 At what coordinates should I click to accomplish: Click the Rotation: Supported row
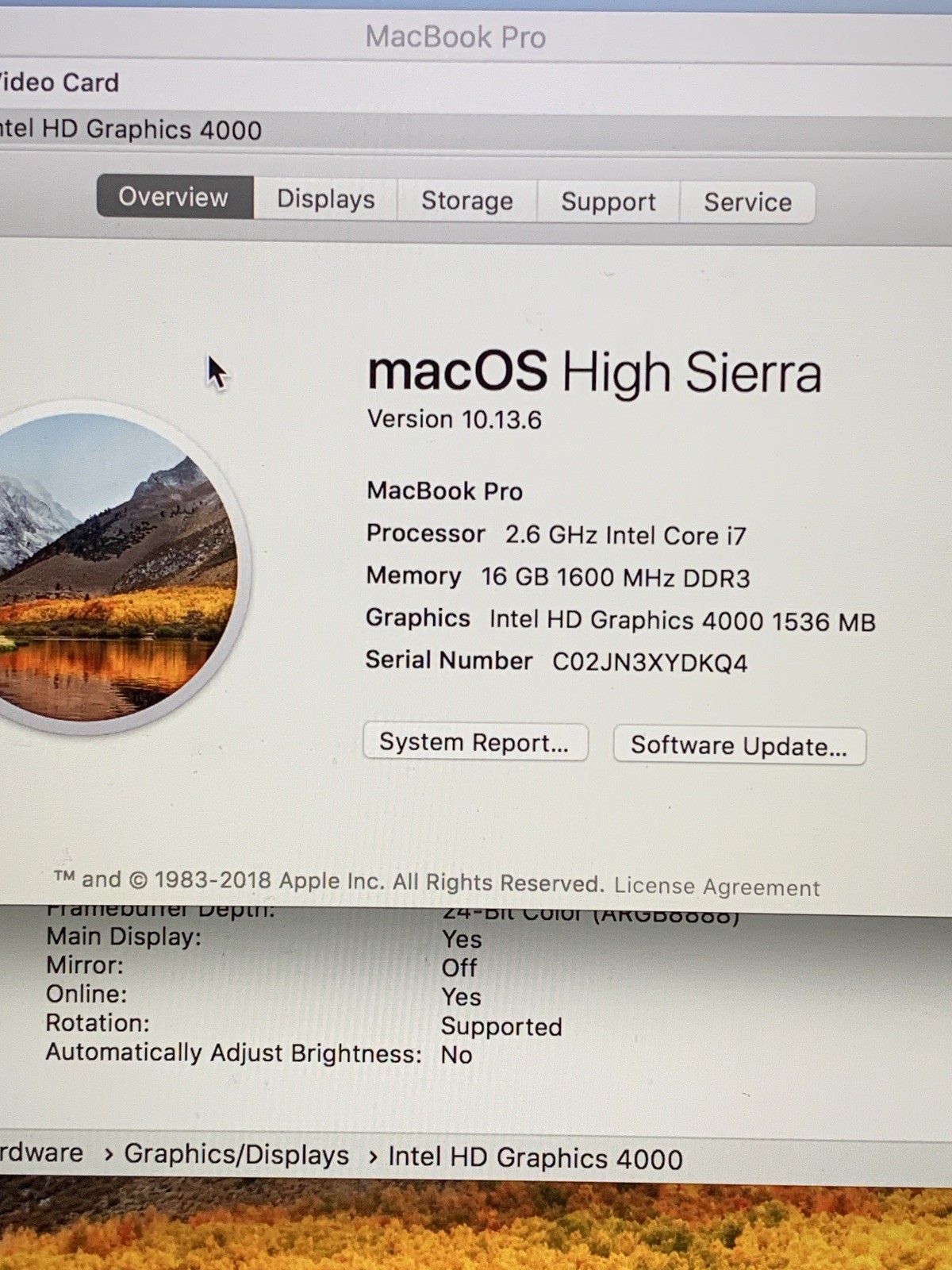click(x=303, y=1025)
